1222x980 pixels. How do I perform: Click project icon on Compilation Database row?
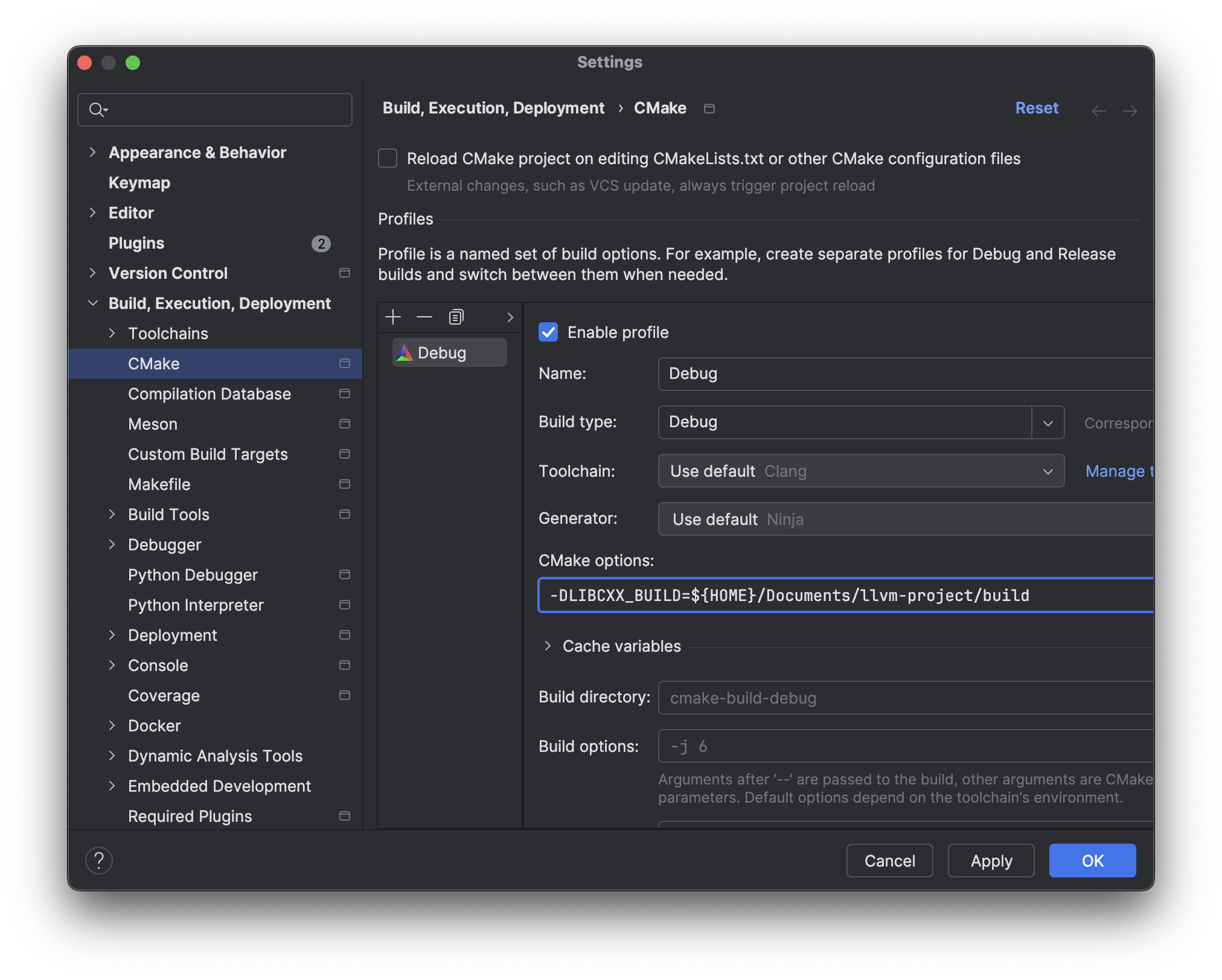[x=345, y=393]
